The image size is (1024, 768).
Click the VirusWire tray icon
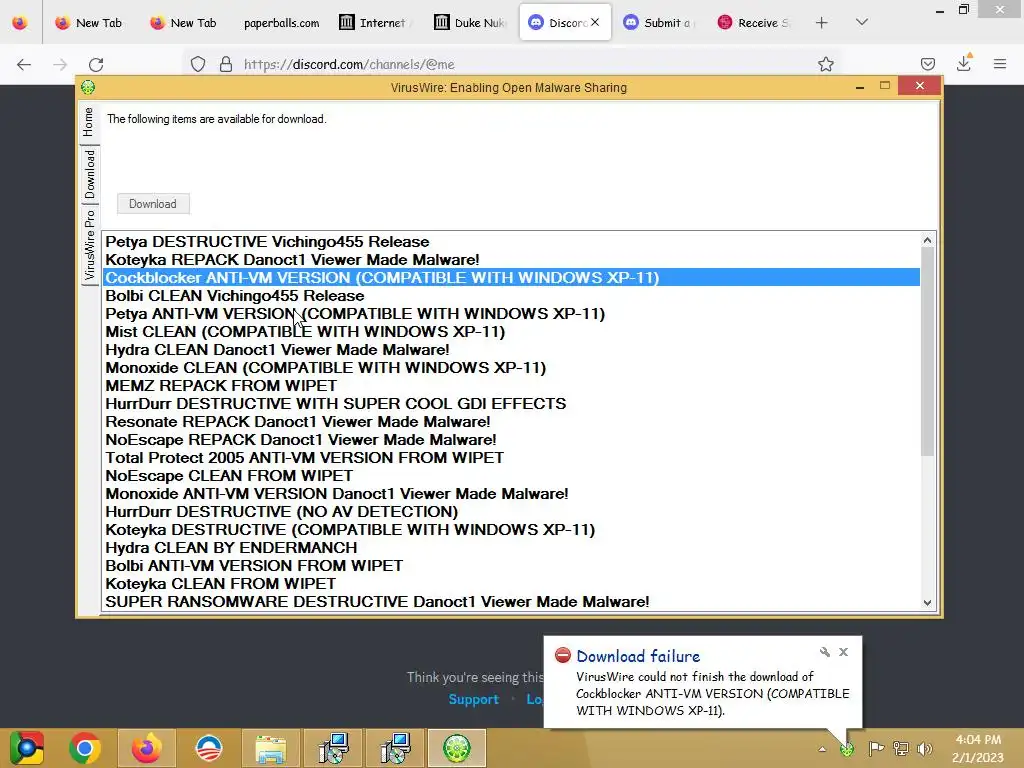click(x=847, y=749)
